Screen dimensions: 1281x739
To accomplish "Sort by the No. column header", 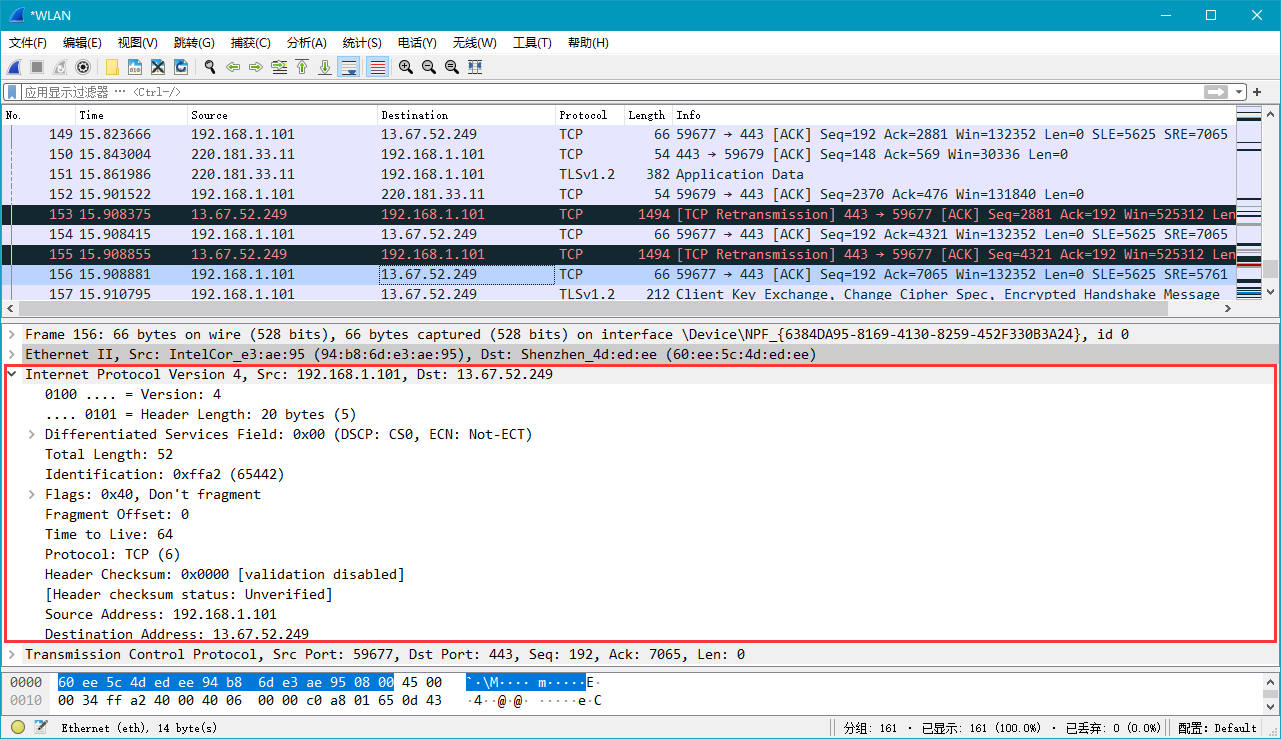I will 39,115.
